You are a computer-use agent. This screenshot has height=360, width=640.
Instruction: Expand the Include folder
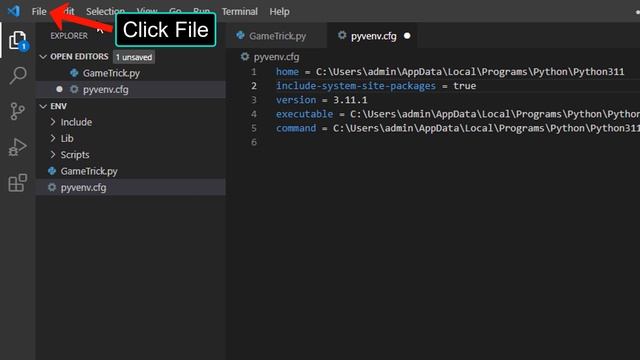point(53,122)
